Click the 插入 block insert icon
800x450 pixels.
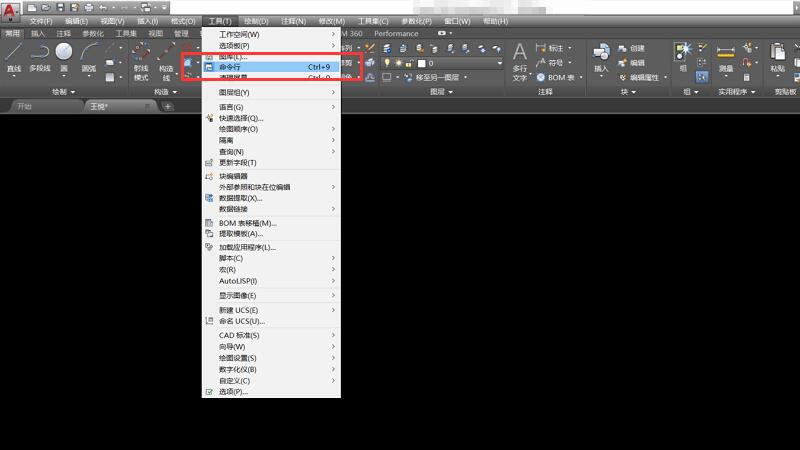pos(601,56)
